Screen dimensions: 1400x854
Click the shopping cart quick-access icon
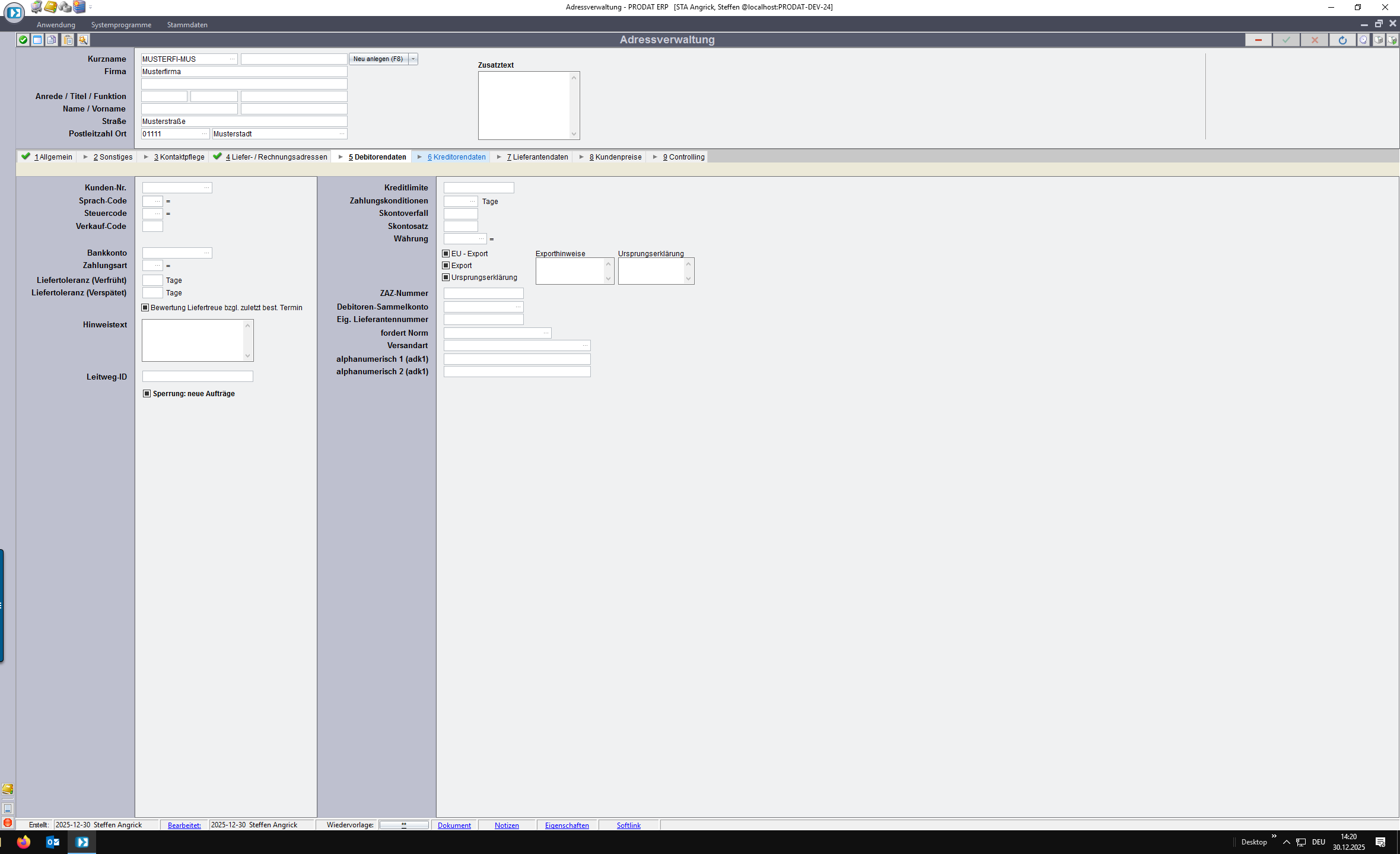click(x=36, y=7)
